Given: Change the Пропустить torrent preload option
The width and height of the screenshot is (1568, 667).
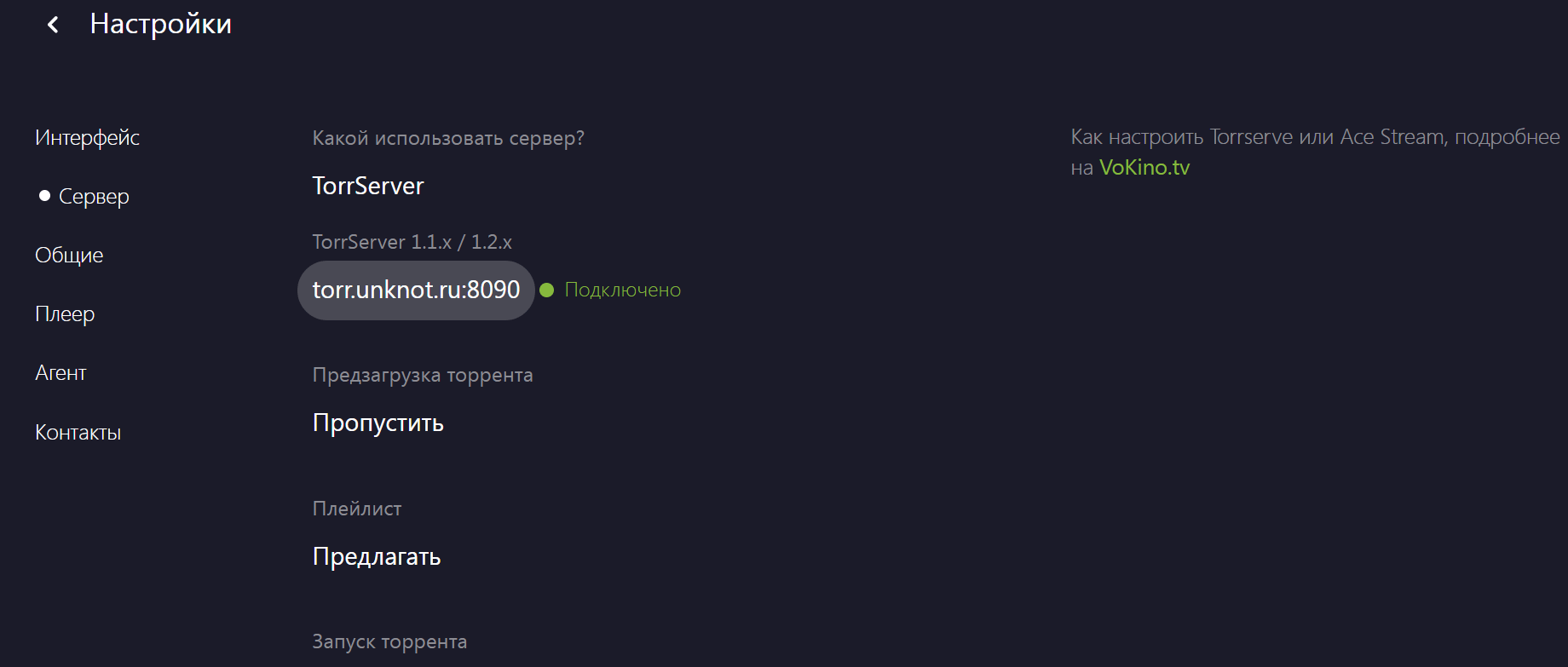Looking at the screenshot, I should 378,423.
